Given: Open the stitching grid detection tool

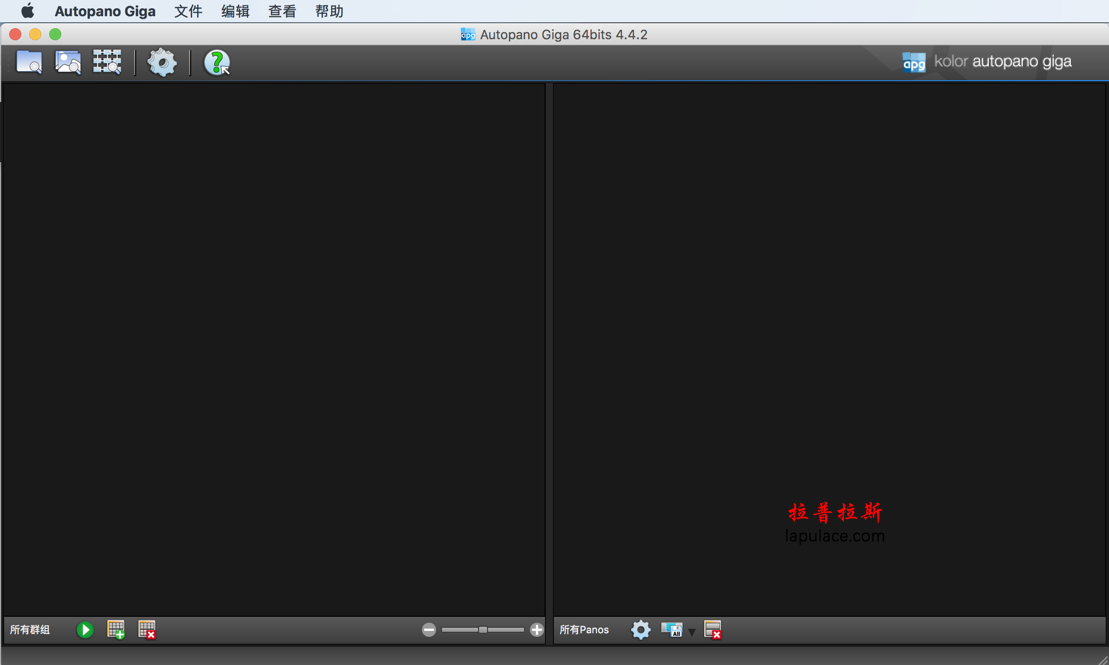Looking at the screenshot, I should click(107, 61).
